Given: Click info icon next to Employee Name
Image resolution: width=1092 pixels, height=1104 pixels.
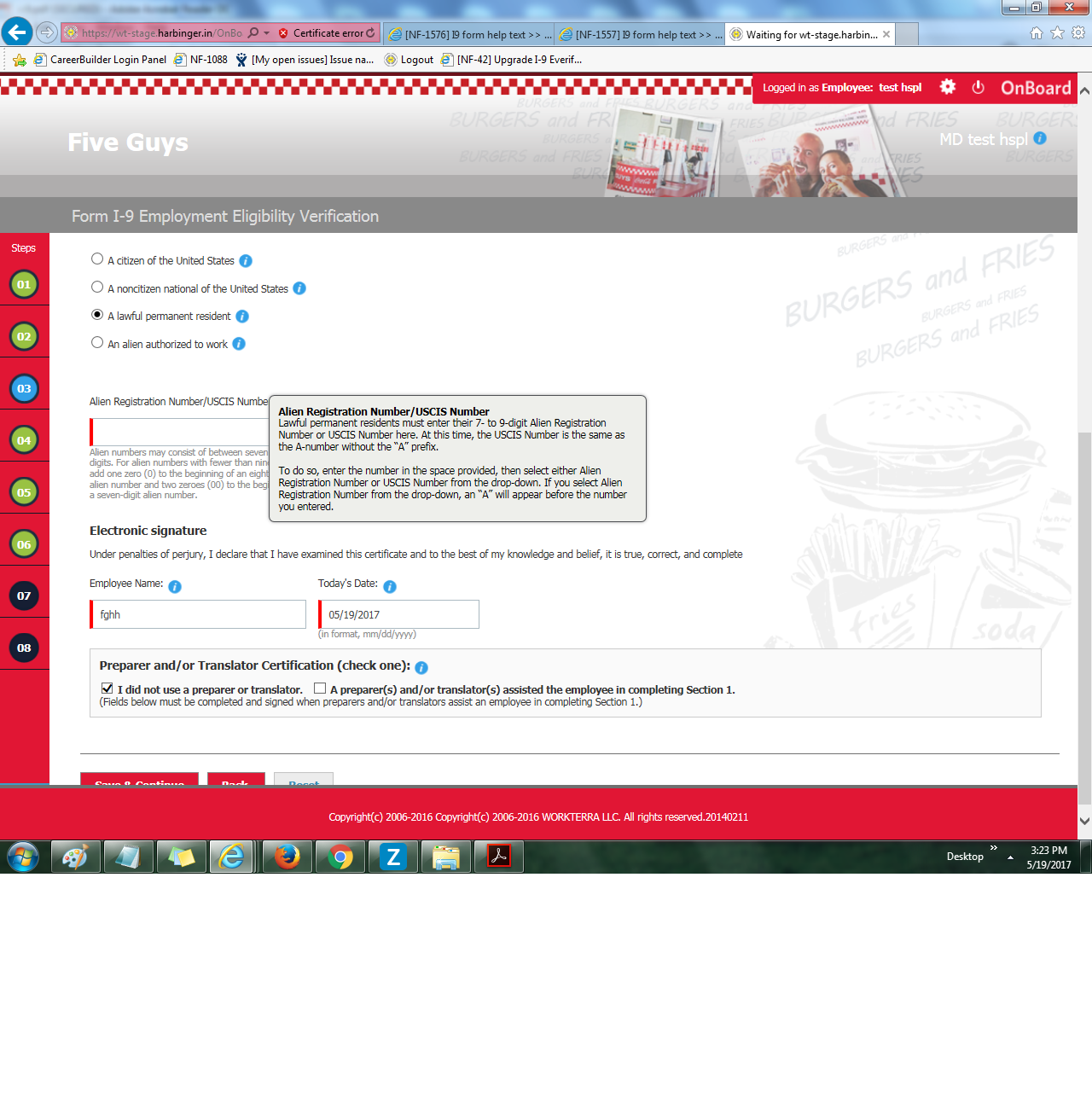Looking at the screenshot, I should [175, 587].
